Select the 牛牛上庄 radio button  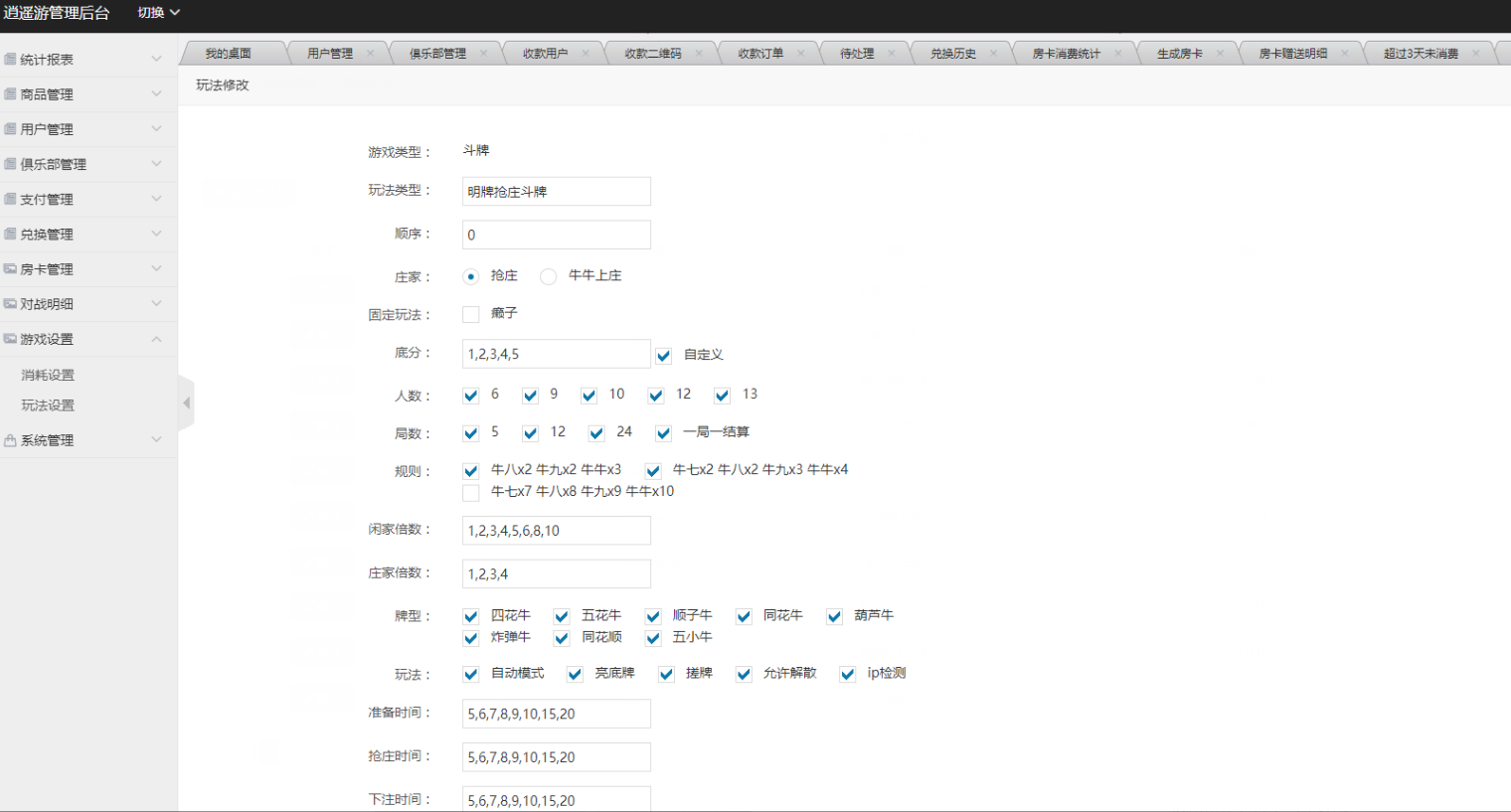coord(549,276)
